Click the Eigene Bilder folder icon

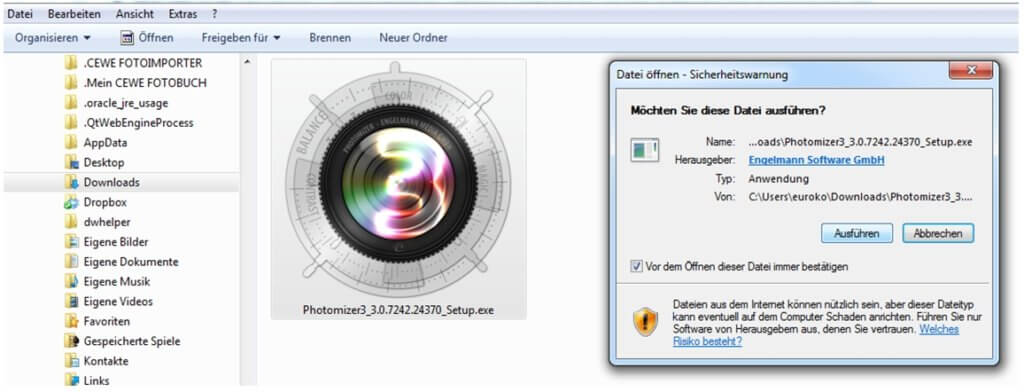pyautogui.click(x=71, y=242)
